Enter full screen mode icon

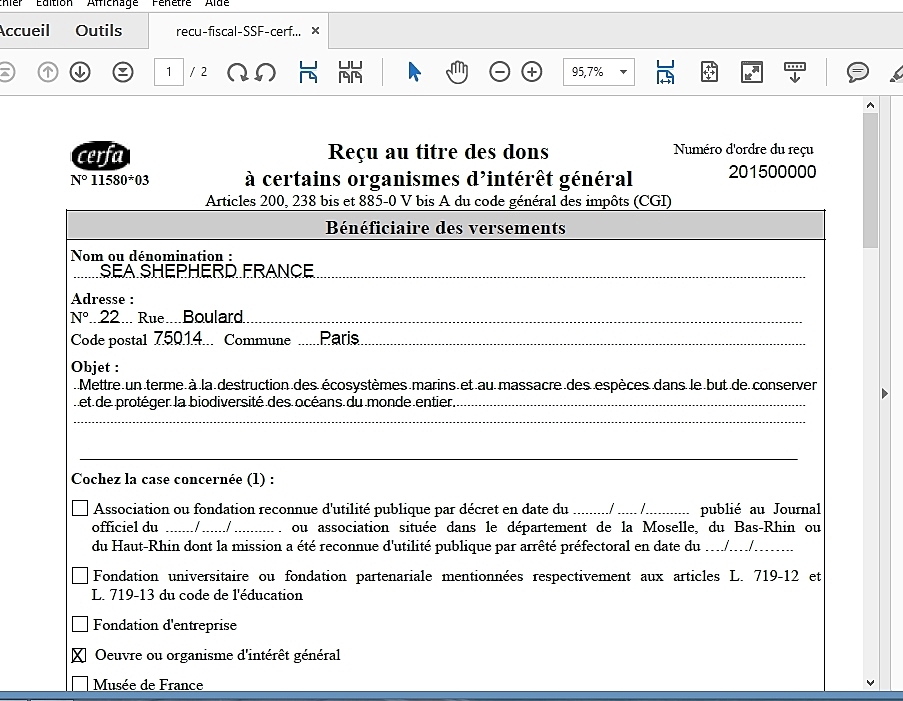coord(752,72)
